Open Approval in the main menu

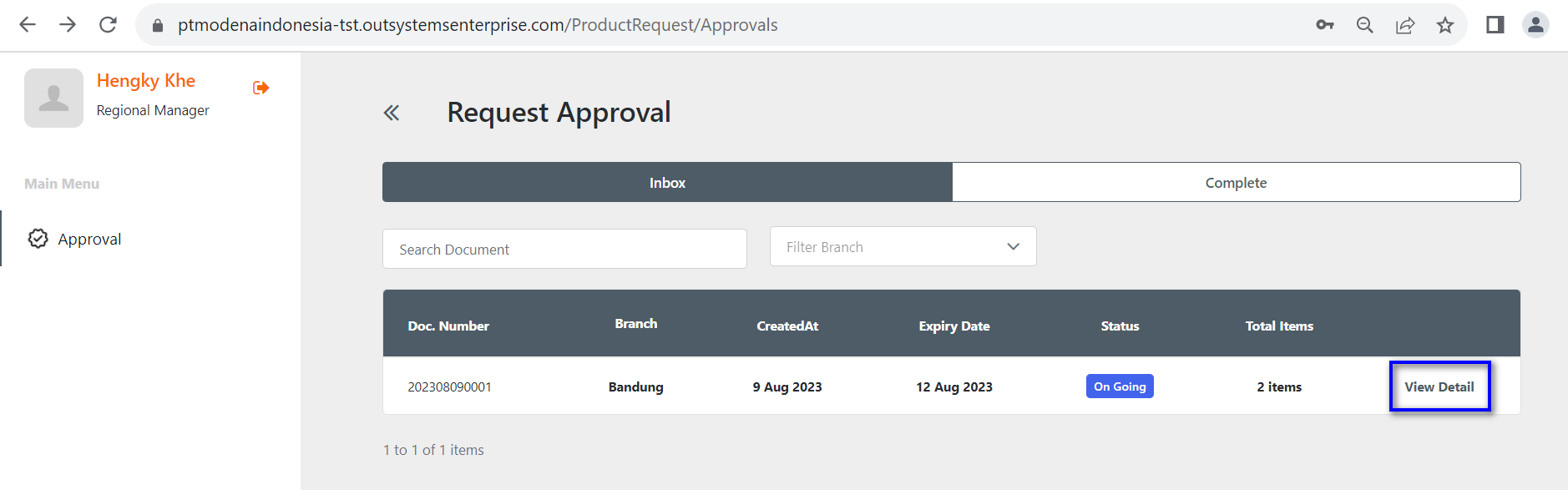pyautogui.click(x=89, y=239)
